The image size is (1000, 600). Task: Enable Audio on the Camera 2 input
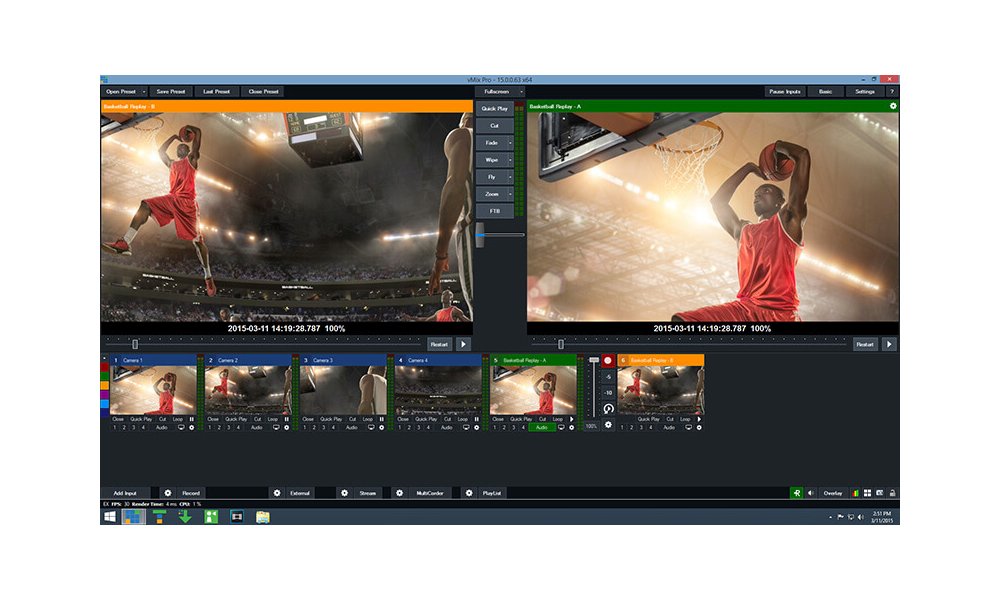click(x=258, y=427)
